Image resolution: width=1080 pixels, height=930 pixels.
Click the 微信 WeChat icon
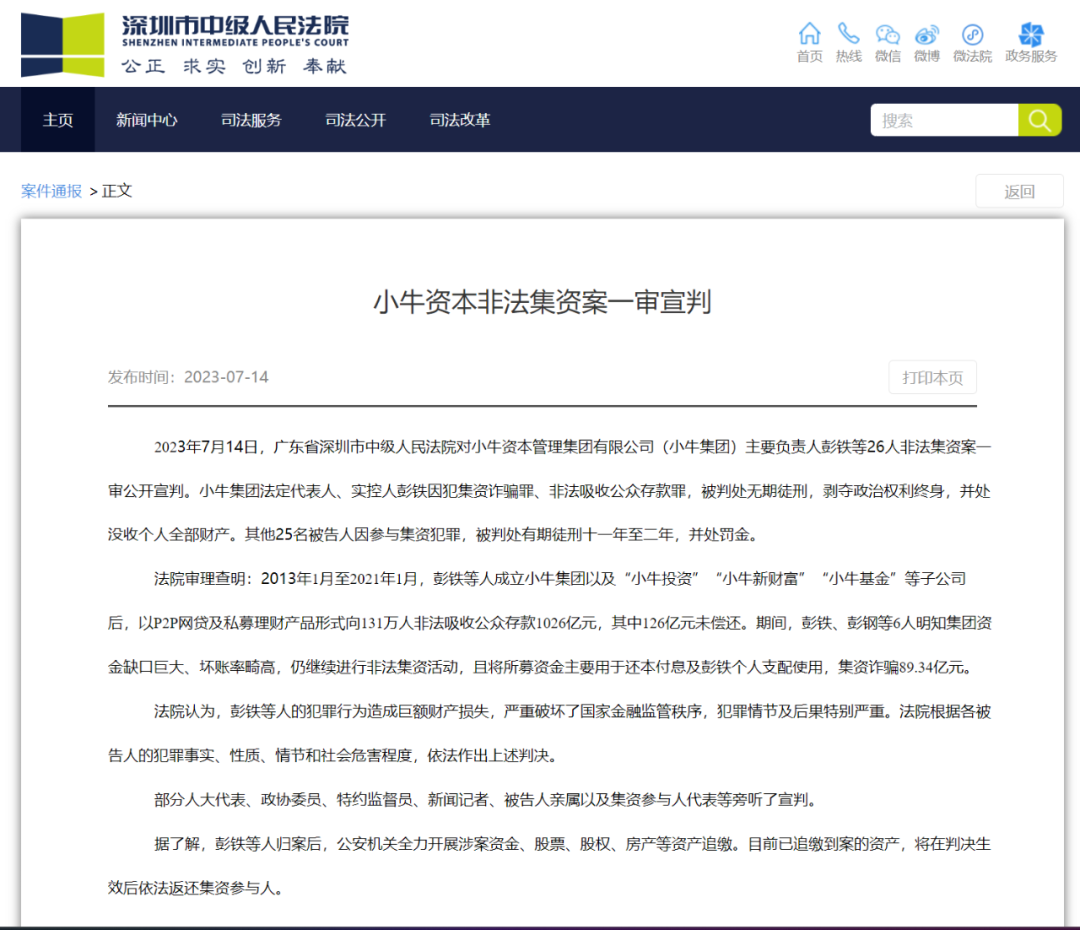887,35
